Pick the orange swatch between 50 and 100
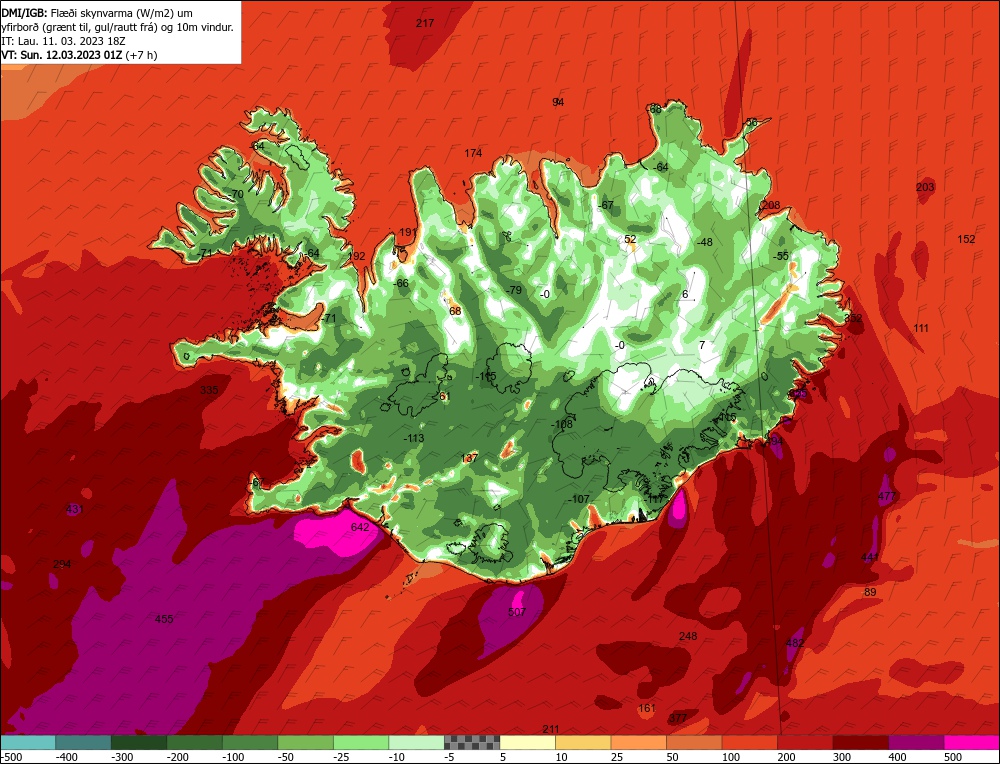Screen dimensions: 1000x764 click(693, 742)
